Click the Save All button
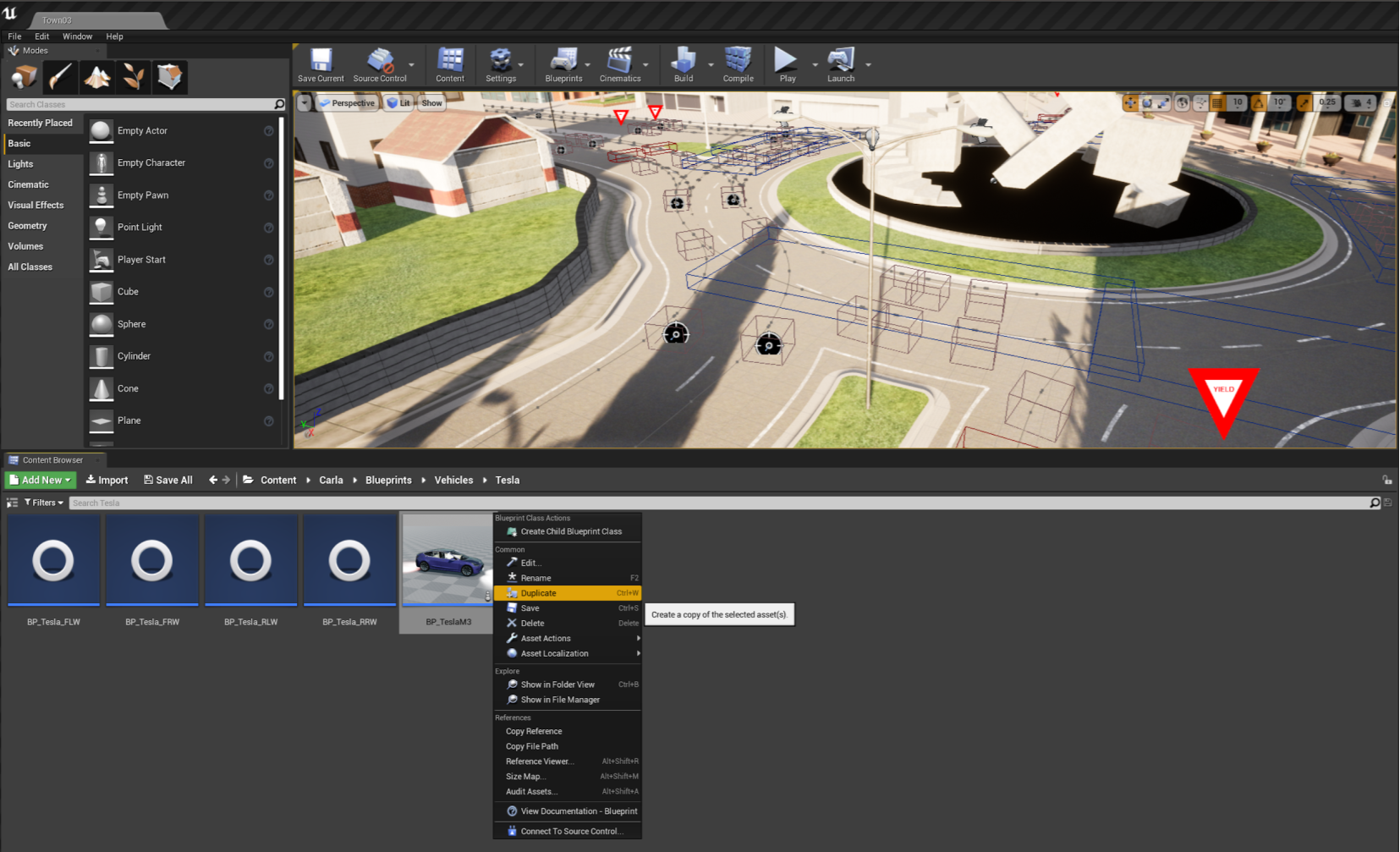Screen dimensions: 1400x852 [x=167, y=480]
